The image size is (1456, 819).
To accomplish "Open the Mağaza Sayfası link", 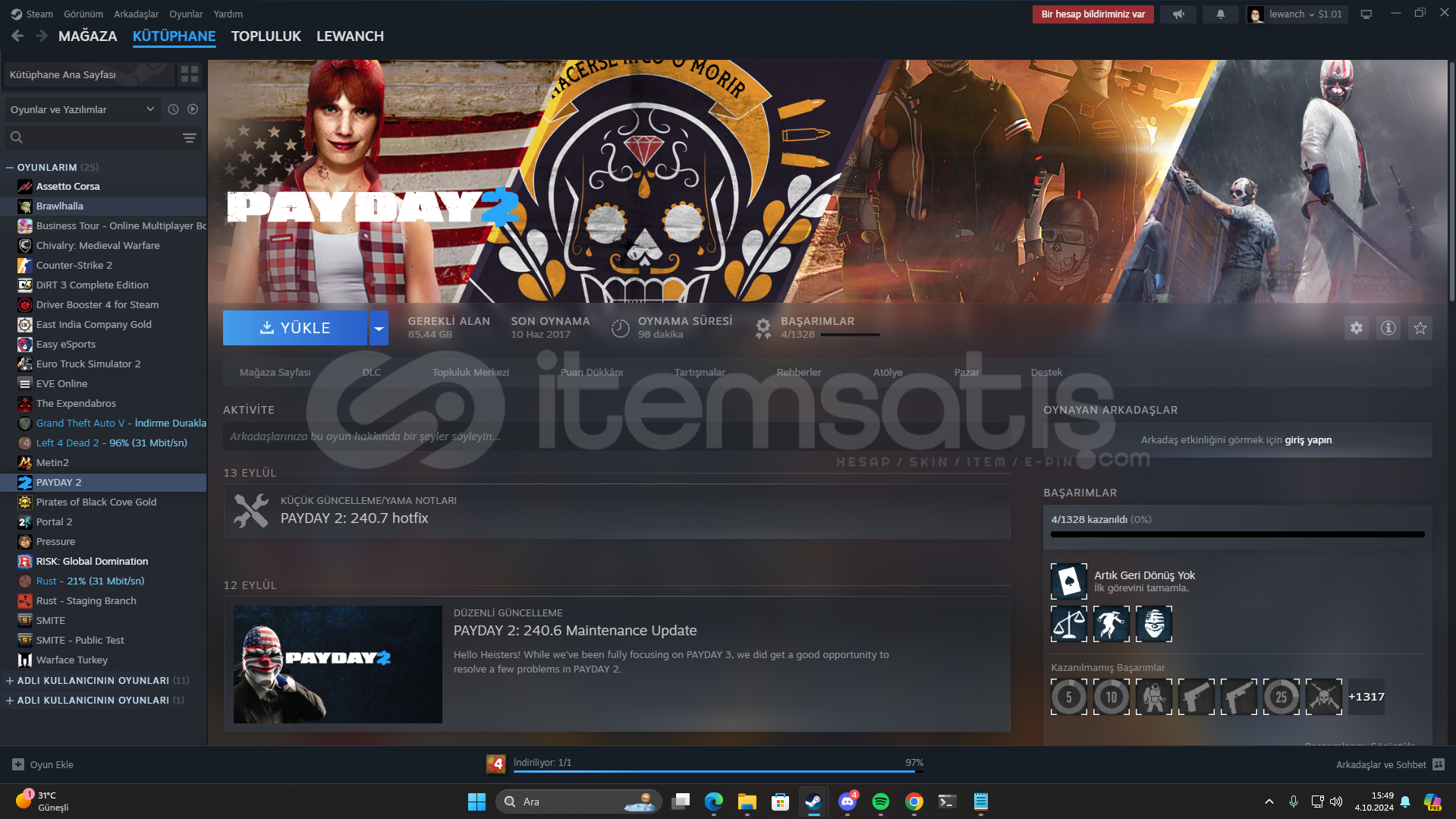I will (x=275, y=373).
